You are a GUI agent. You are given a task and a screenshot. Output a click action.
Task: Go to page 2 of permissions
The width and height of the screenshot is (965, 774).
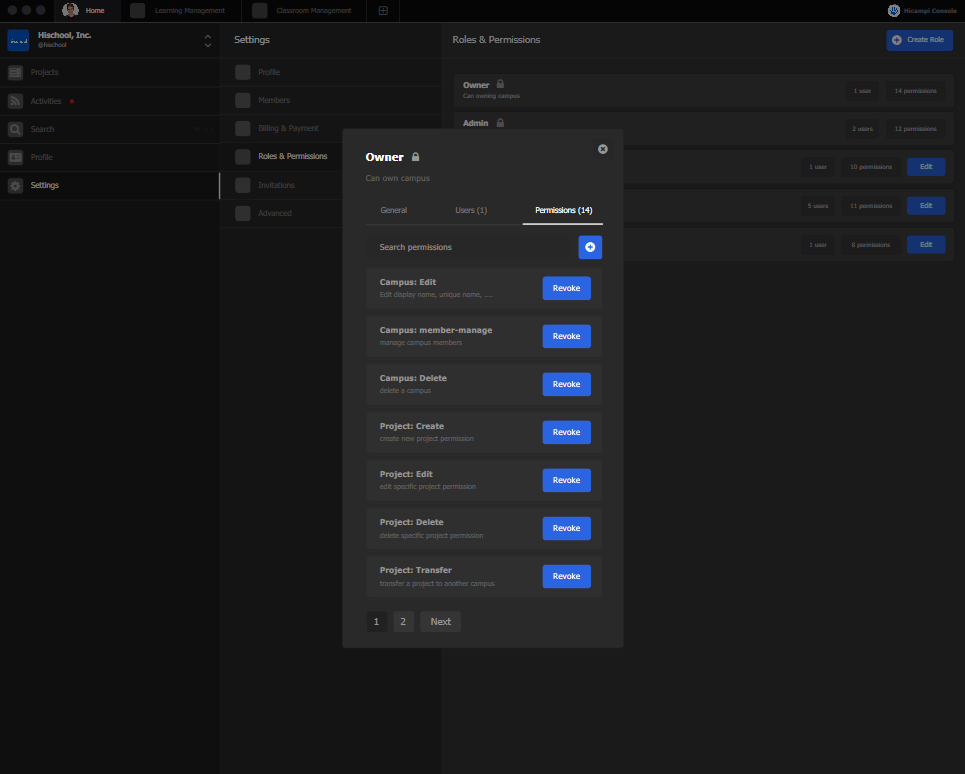[x=403, y=622]
